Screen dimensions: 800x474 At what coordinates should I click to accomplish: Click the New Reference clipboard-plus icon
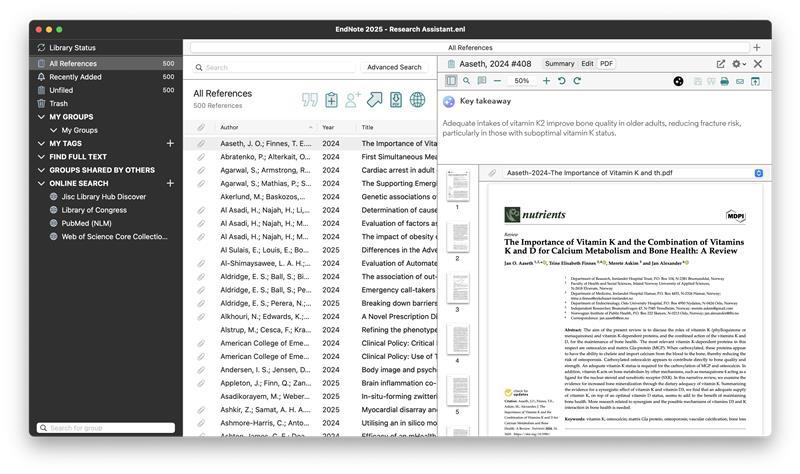tap(331, 99)
